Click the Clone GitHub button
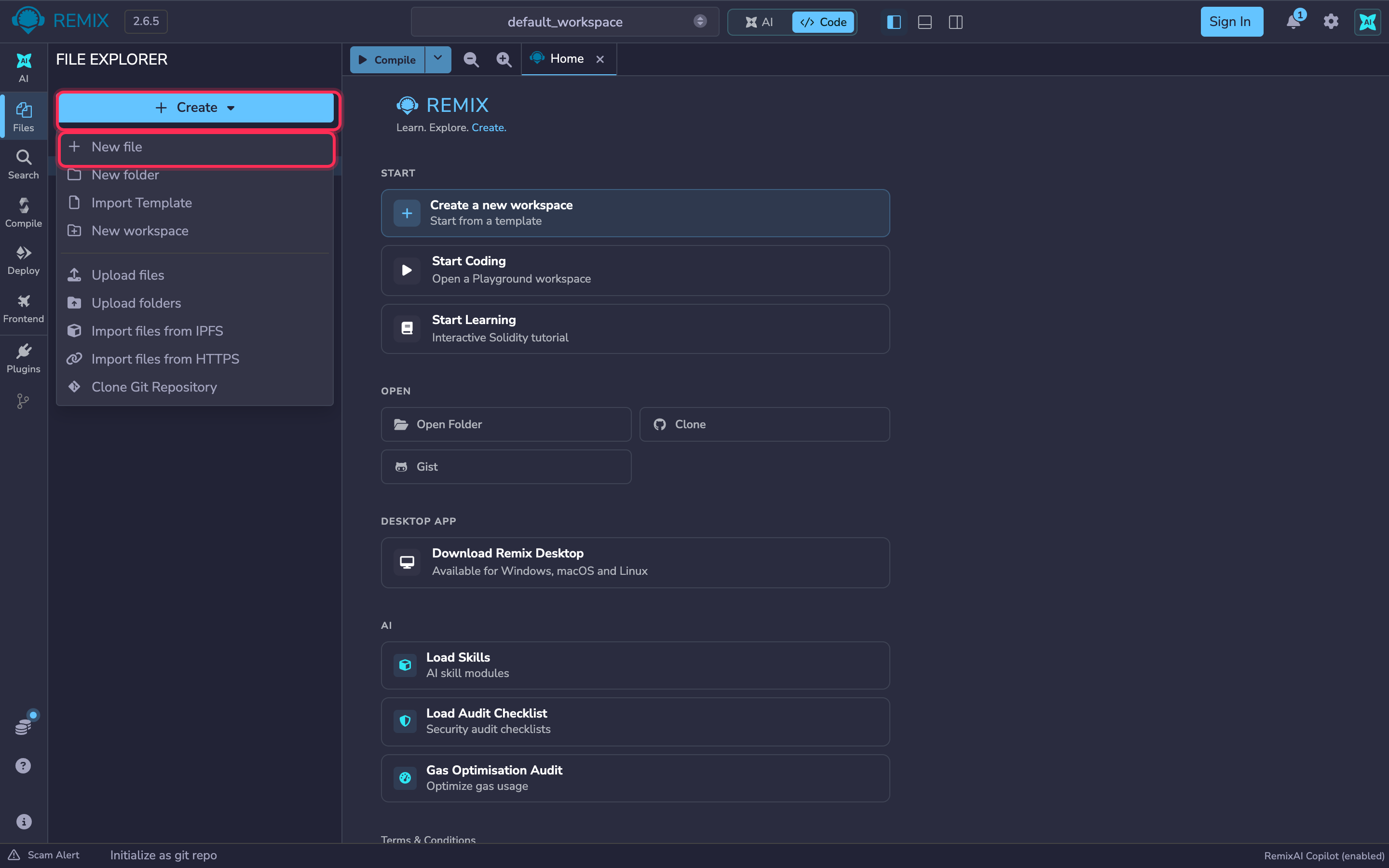Screen dimensions: 1389x868 [x=764, y=424]
